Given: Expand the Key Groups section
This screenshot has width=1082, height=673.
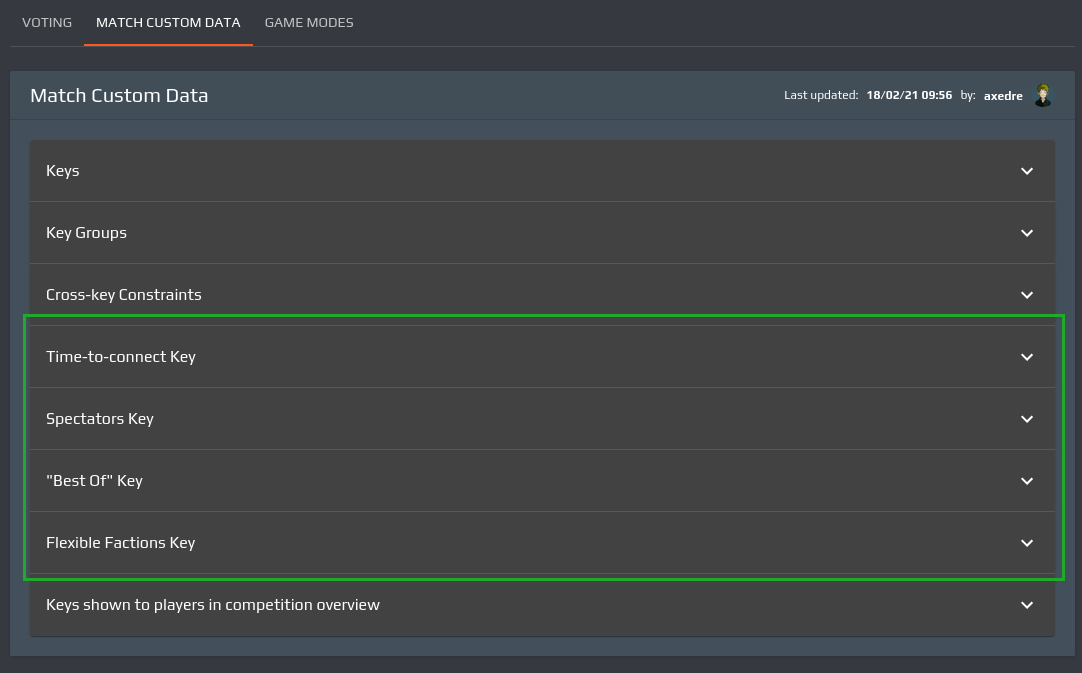Looking at the screenshot, I should [x=87, y=233].
